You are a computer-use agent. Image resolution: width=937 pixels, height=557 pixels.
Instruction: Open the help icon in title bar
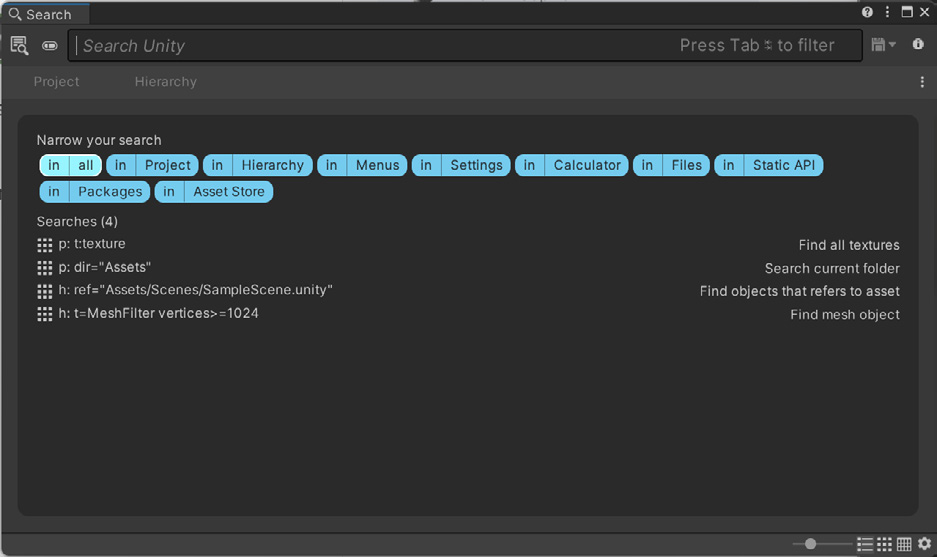(867, 12)
